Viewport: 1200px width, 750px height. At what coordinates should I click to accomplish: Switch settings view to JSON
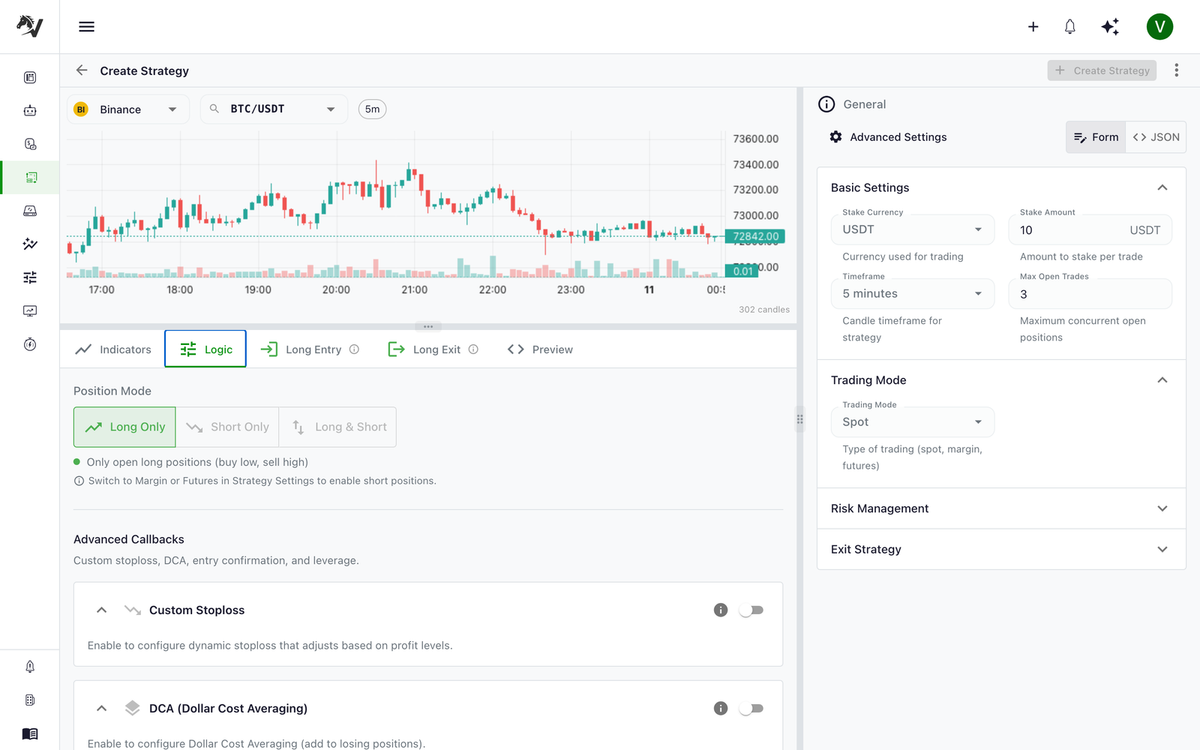click(1156, 137)
